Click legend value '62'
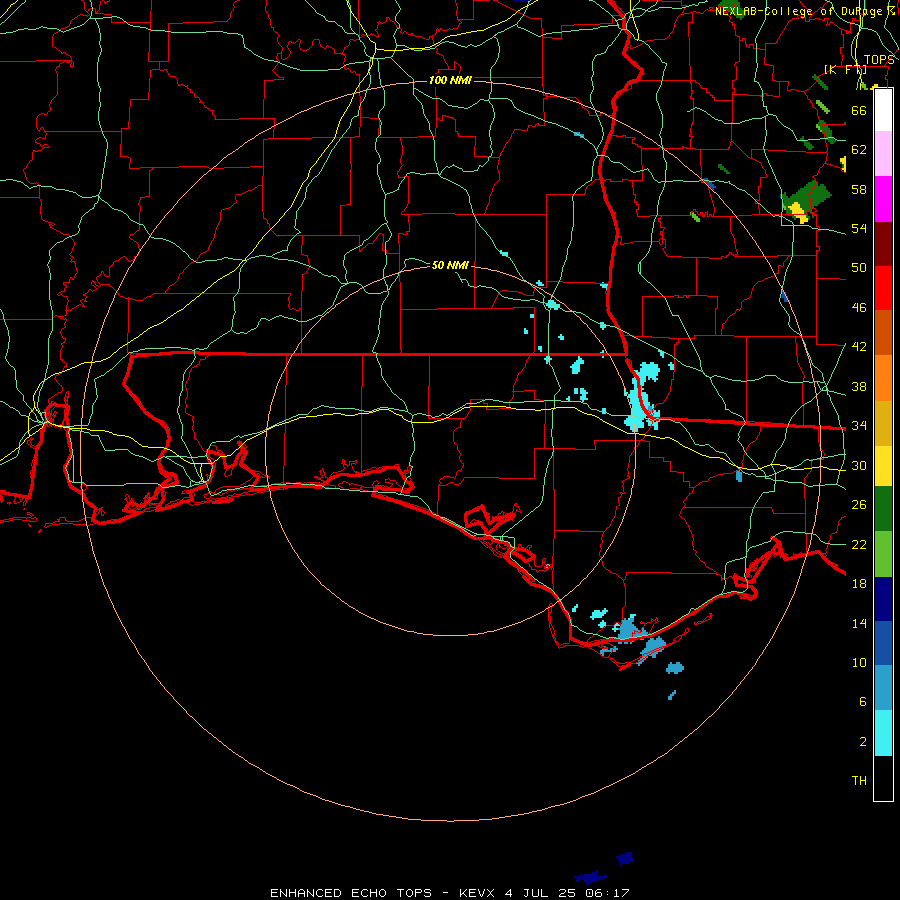This screenshot has height=900, width=900. pos(859,150)
